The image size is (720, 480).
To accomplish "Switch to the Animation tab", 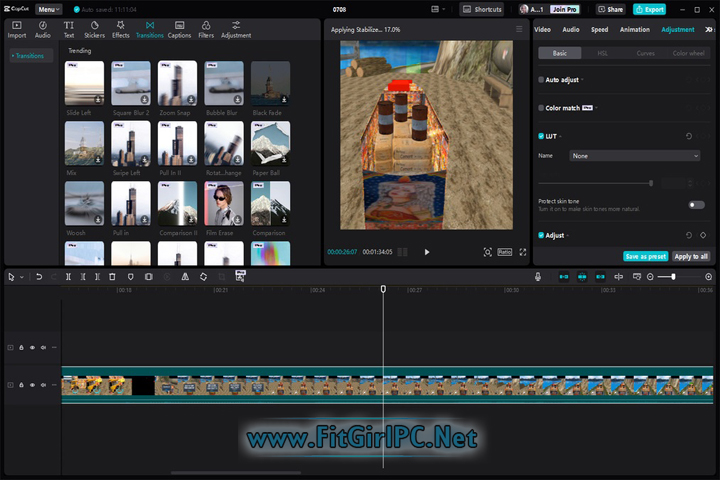I will point(634,30).
